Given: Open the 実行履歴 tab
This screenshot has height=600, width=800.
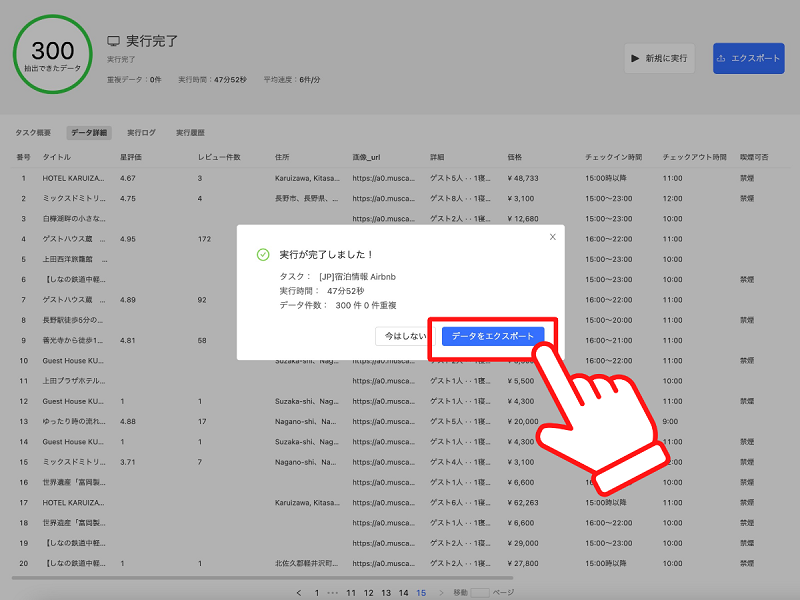Looking at the screenshot, I should coord(190,132).
